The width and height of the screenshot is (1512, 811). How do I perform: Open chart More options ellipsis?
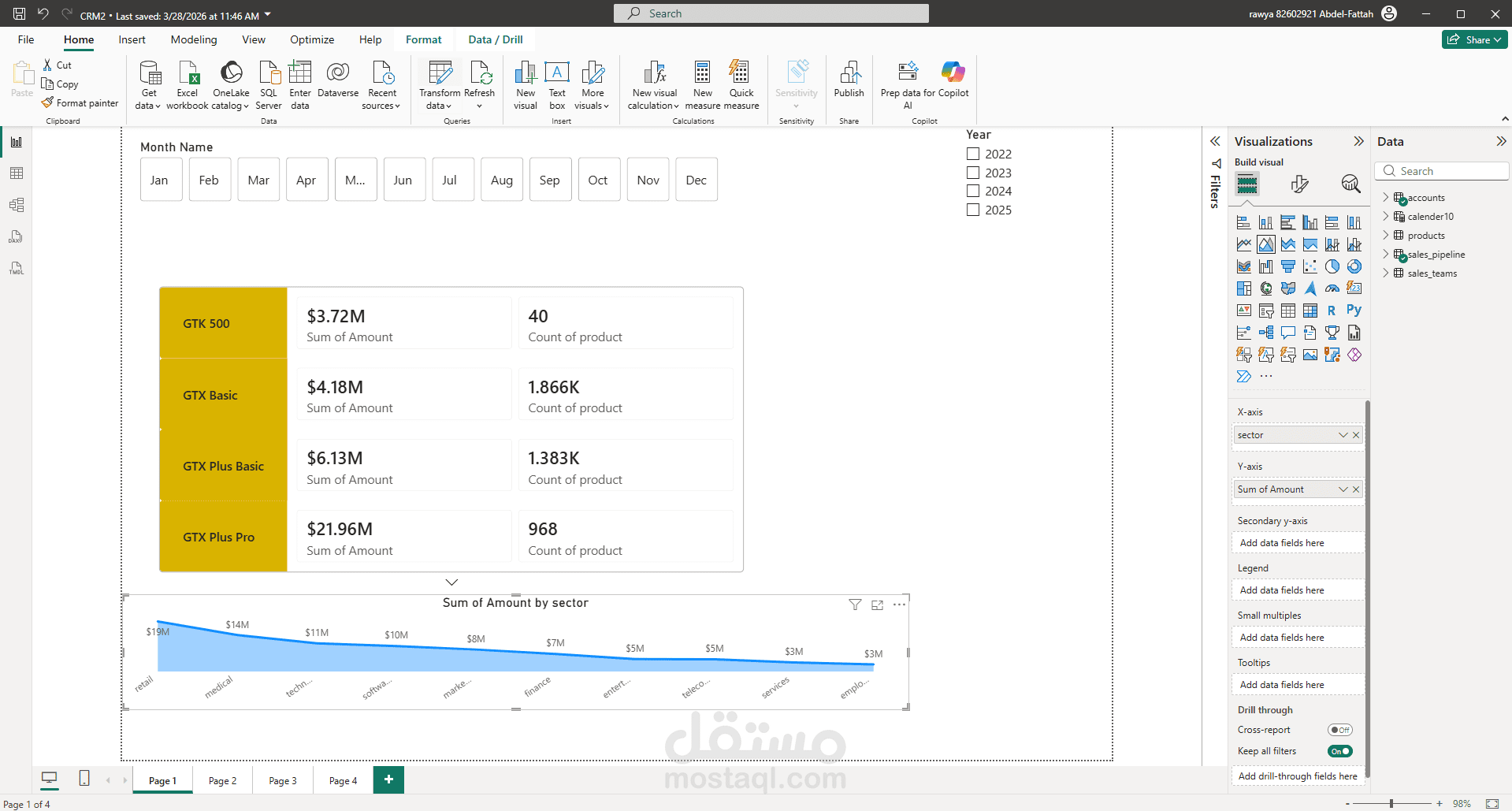[899, 605]
